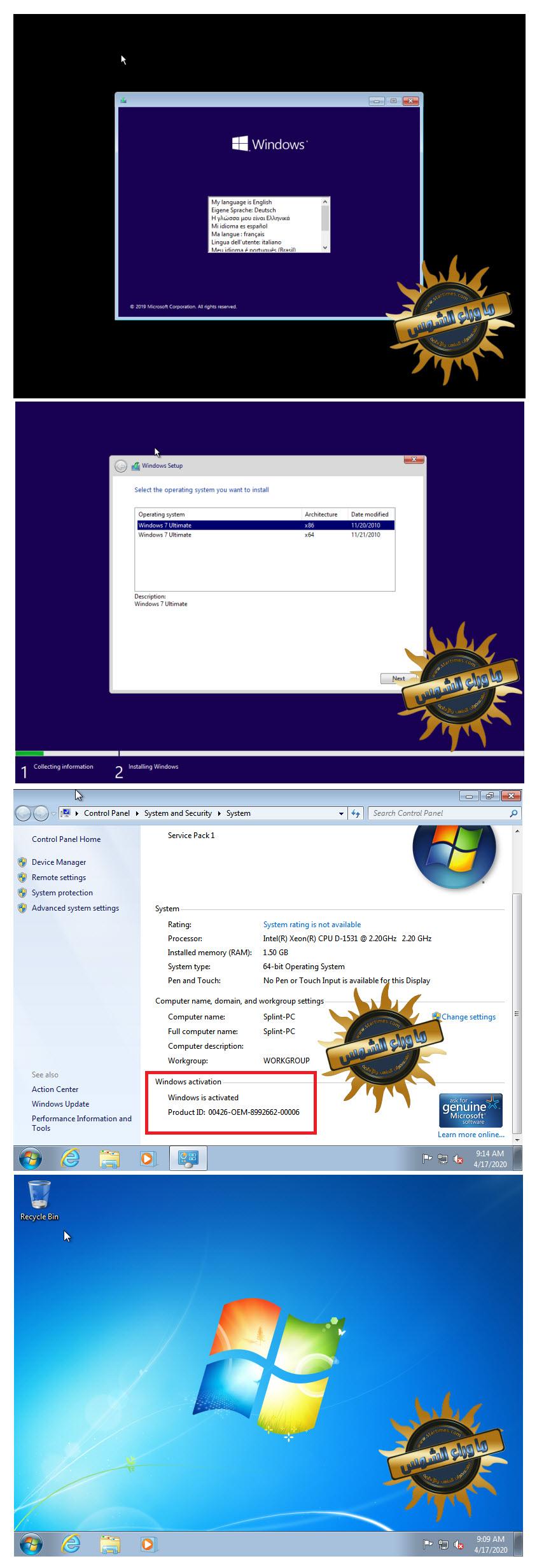Open Start menu on the desktop screenshot
This screenshot has width=537, height=1568.
tap(31, 1544)
